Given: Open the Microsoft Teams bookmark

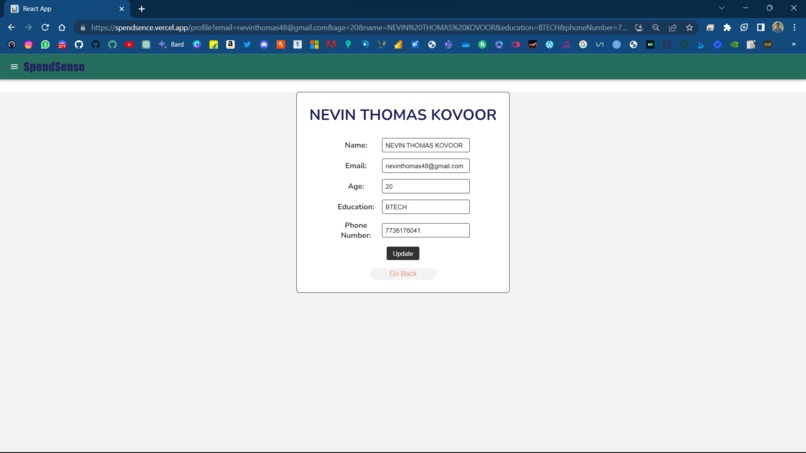Looking at the screenshot, I should [x=448, y=45].
